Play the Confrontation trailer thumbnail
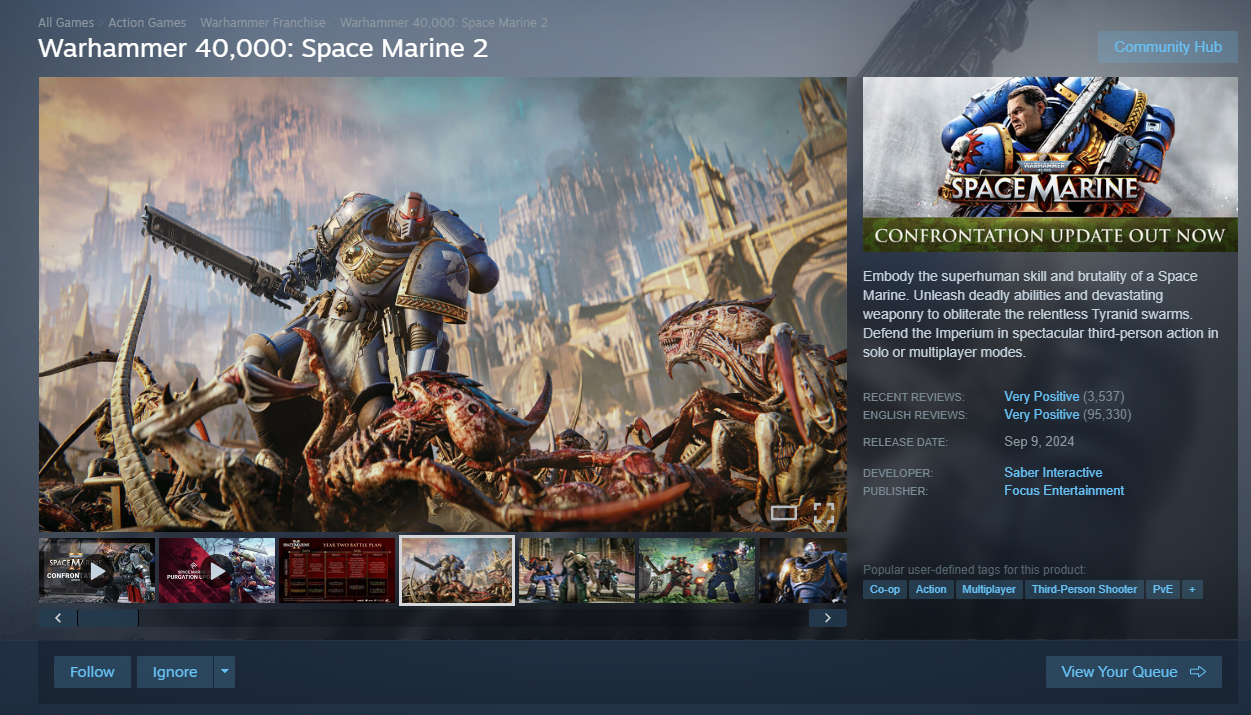This screenshot has width=1251, height=715. point(97,571)
